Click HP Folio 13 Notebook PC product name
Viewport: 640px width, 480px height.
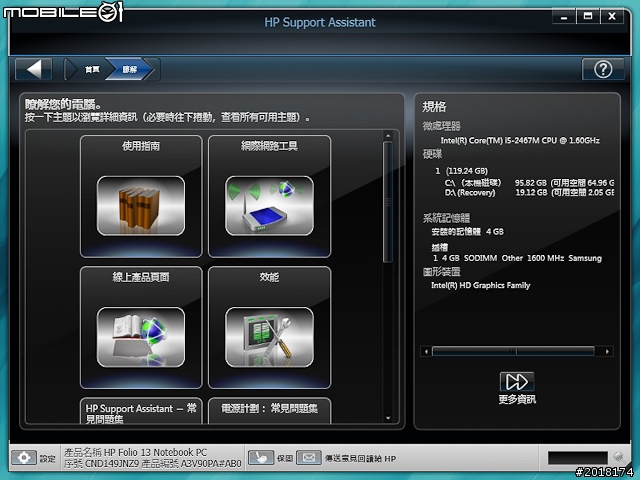[x=155, y=452]
